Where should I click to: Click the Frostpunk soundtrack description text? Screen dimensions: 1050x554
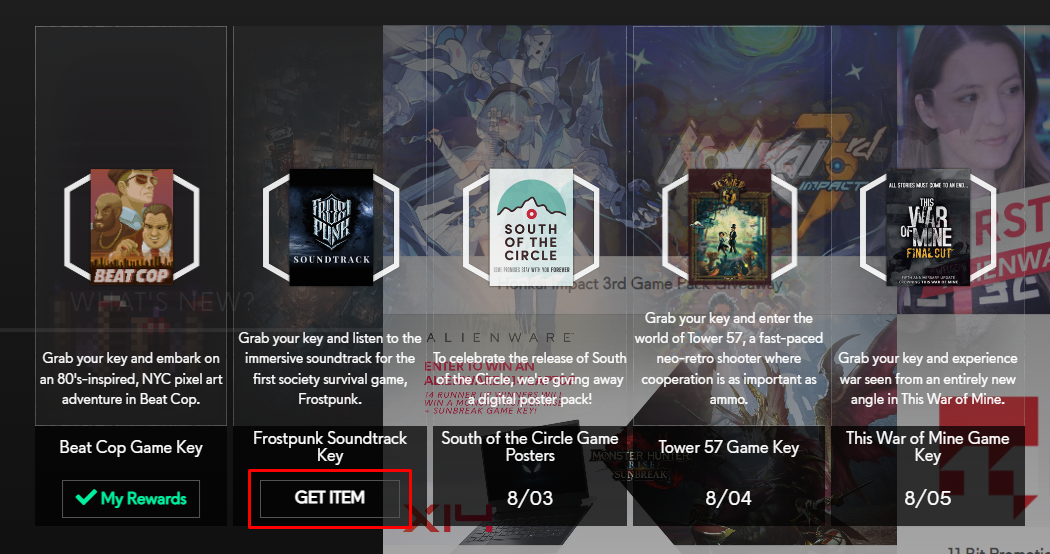[x=329, y=368]
